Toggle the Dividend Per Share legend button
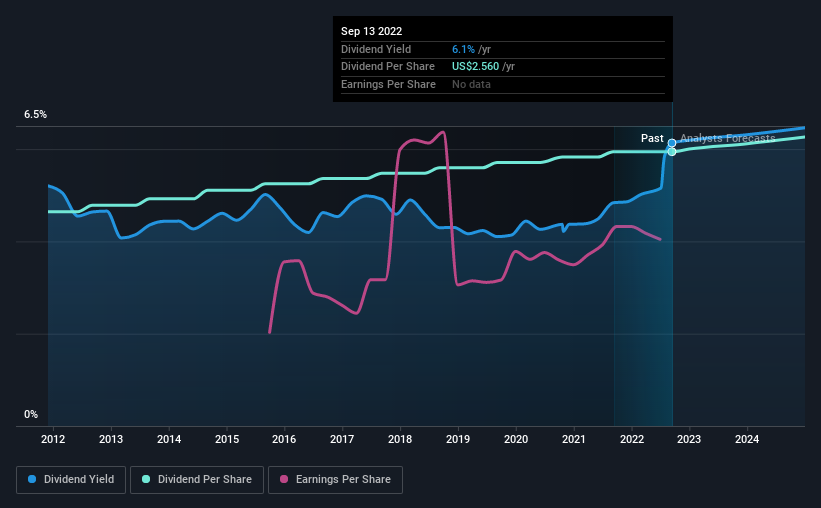Image resolution: width=821 pixels, height=508 pixels. tap(197, 480)
